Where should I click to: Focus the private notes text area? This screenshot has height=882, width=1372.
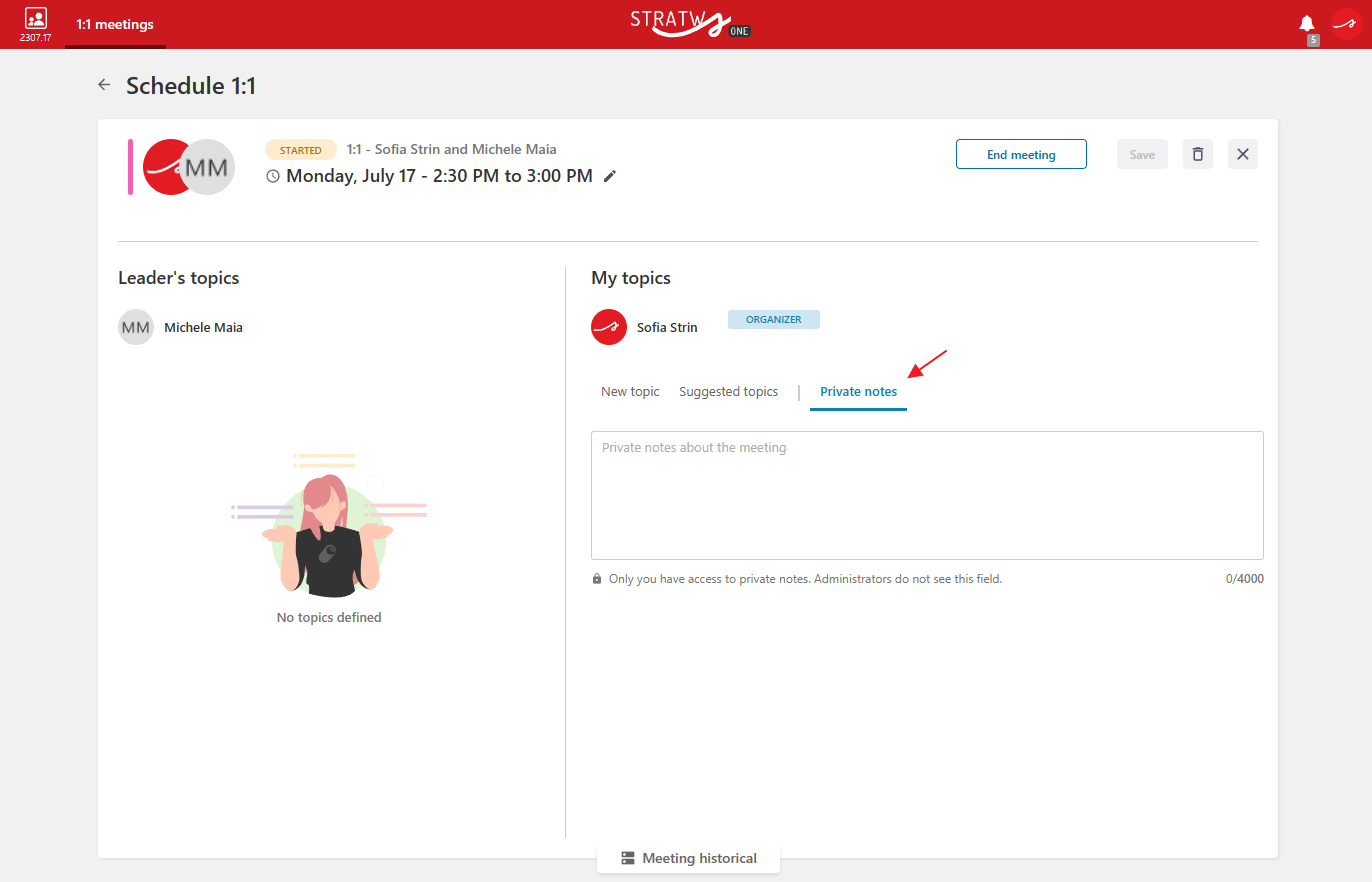click(x=927, y=495)
